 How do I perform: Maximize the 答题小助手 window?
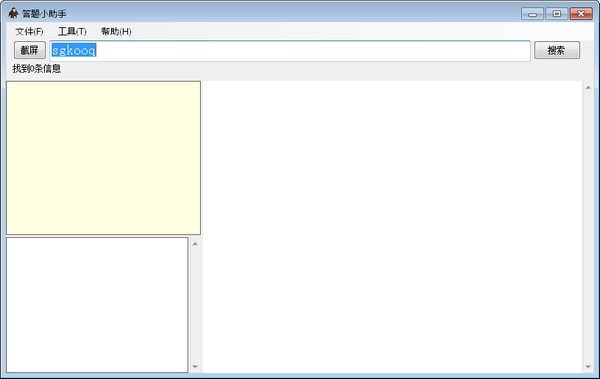click(x=557, y=14)
